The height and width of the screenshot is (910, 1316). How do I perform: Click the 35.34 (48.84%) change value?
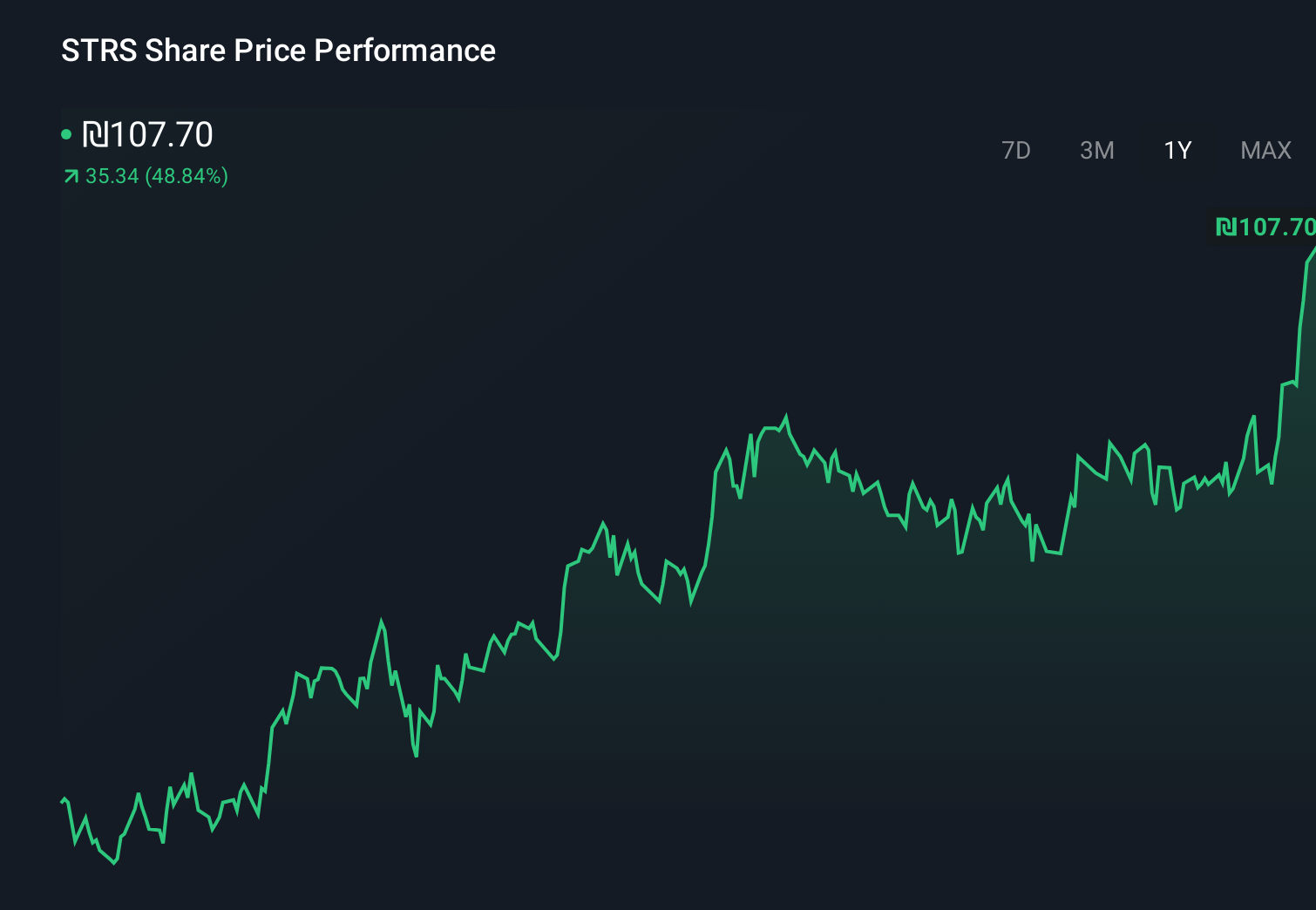(x=156, y=176)
